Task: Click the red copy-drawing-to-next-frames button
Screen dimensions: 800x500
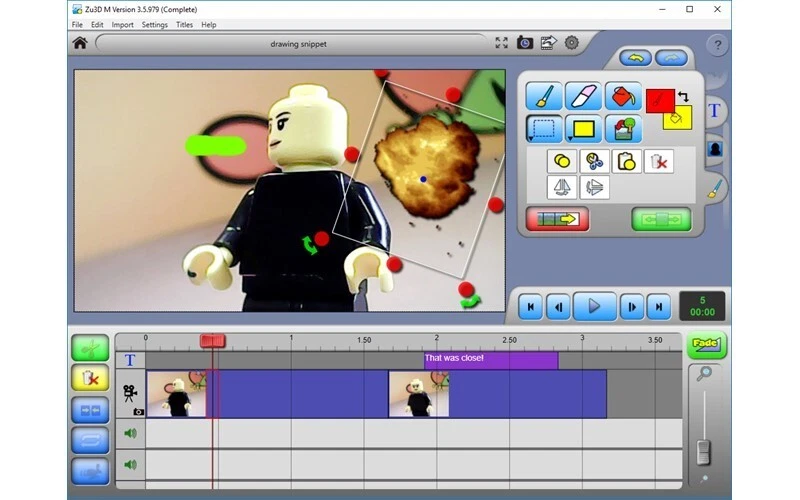Action: 557,219
